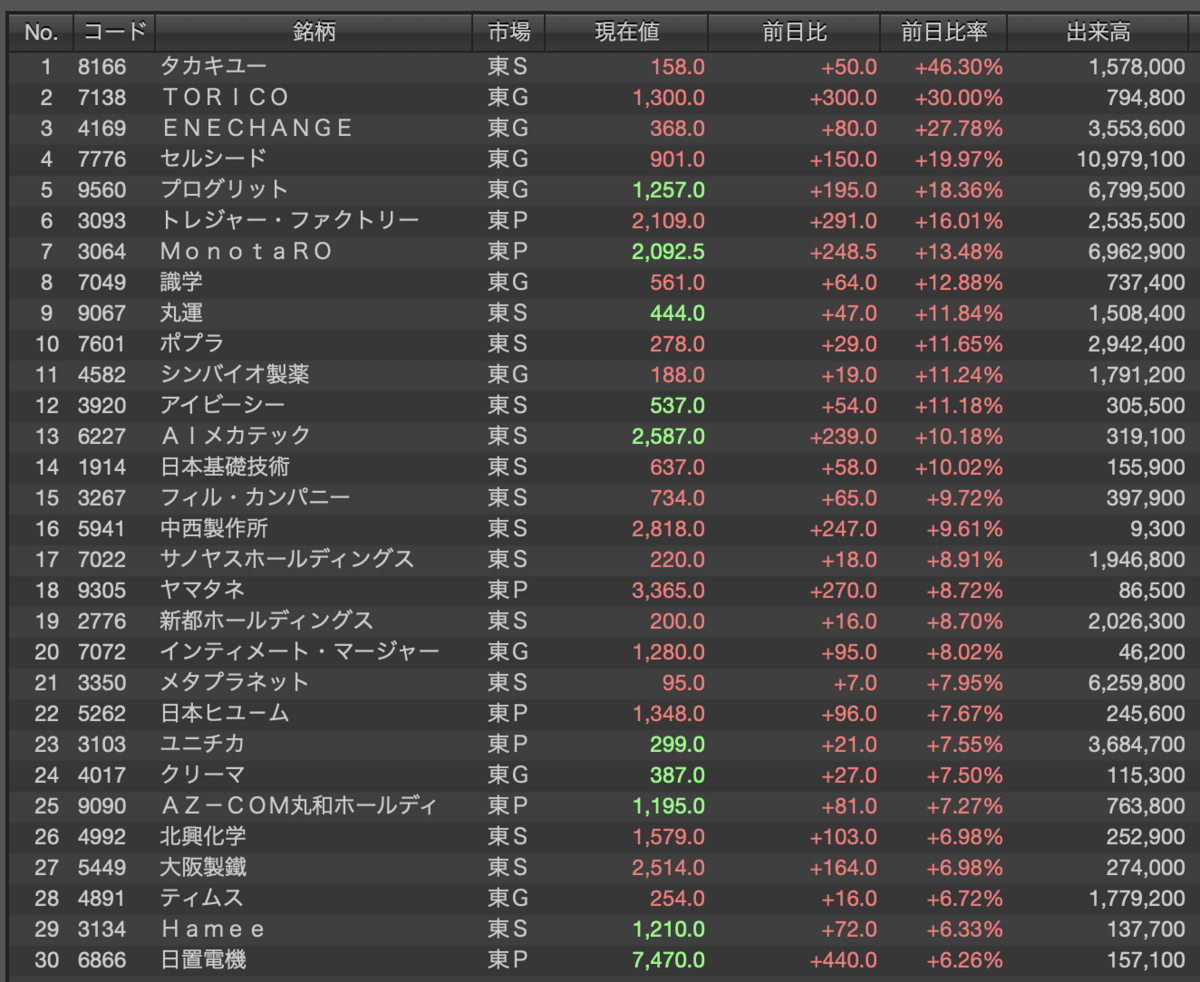Click stock code 3093

click(x=102, y=221)
